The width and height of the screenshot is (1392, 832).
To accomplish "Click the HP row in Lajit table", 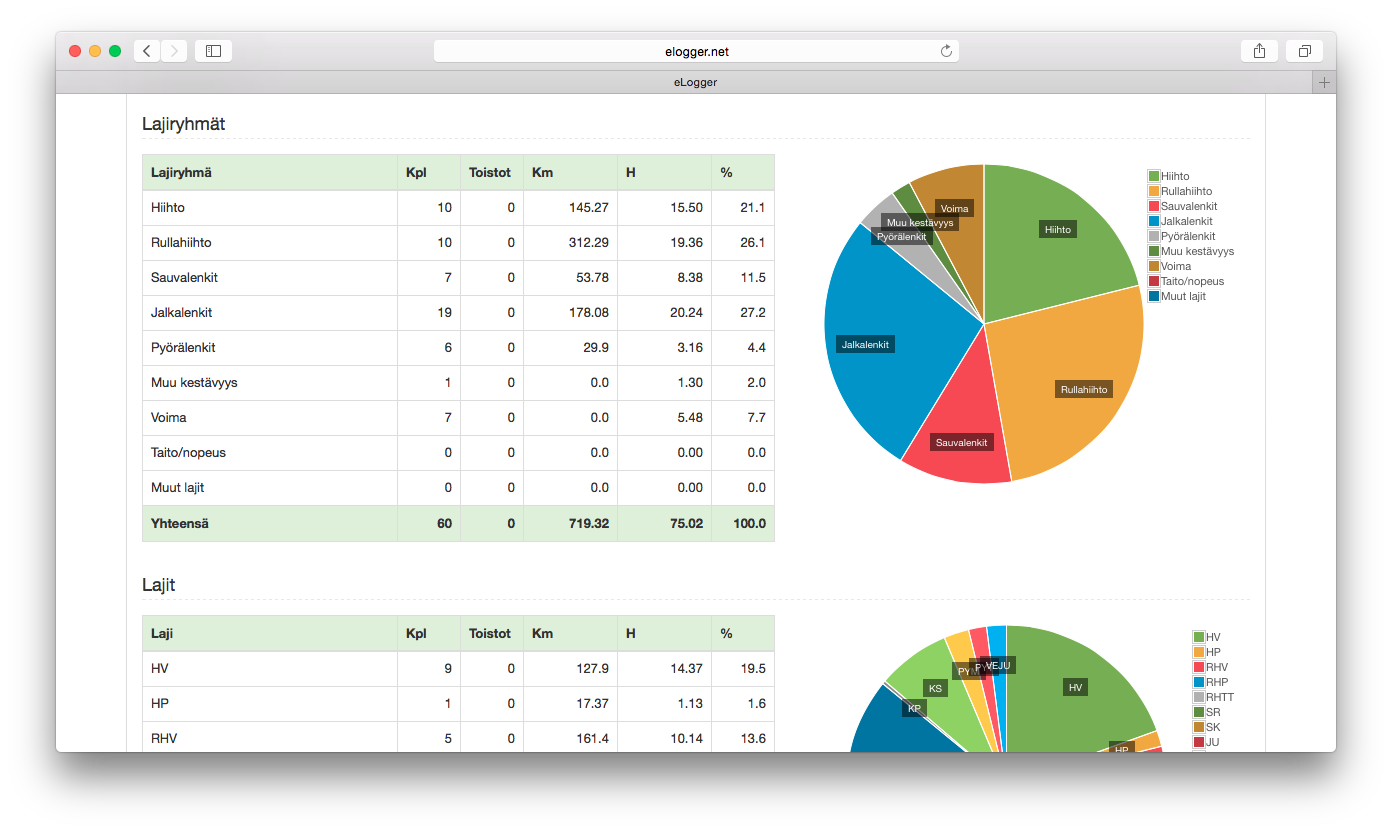I will tap(458, 704).
